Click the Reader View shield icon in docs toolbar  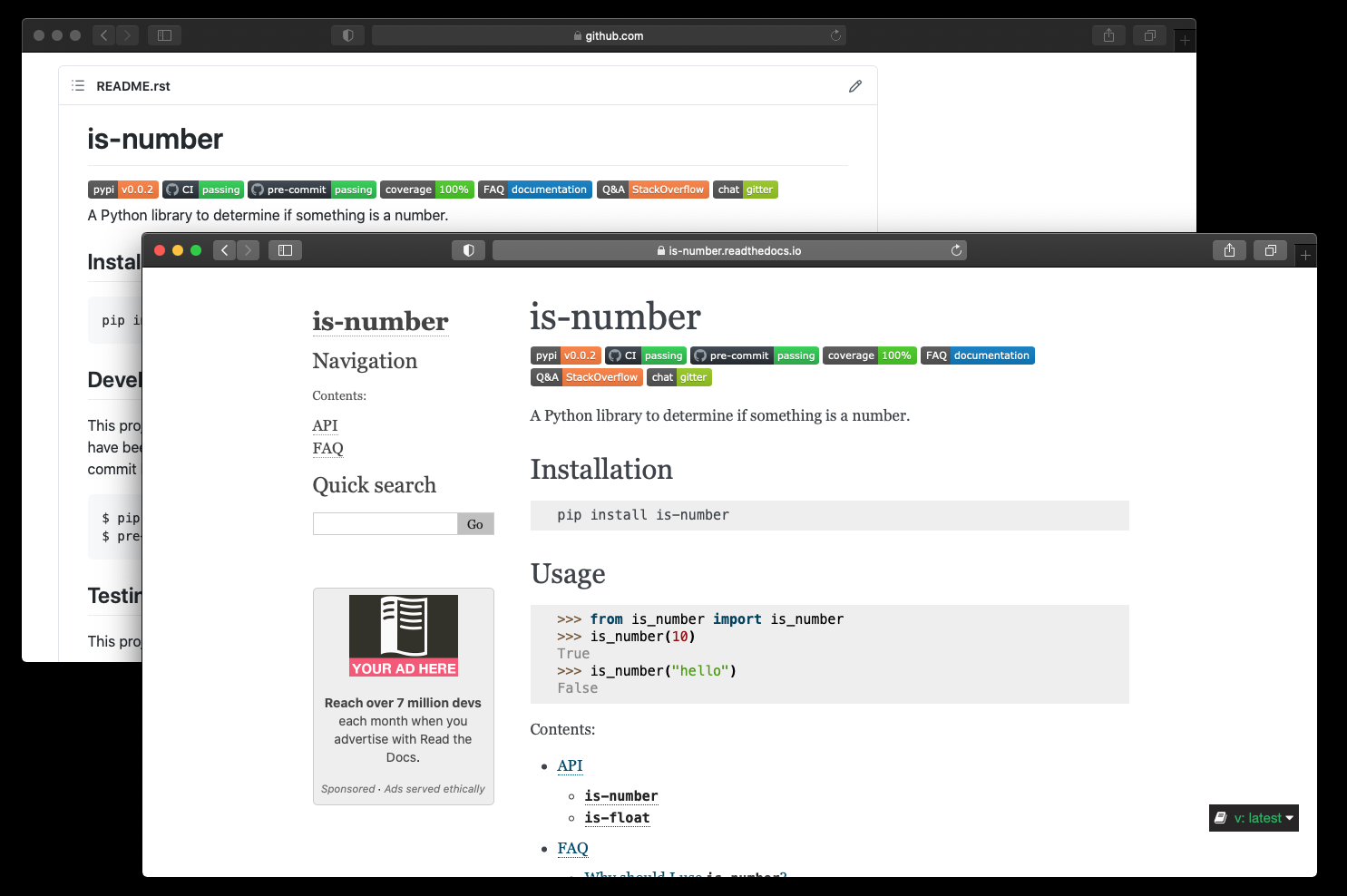coord(468,249)
